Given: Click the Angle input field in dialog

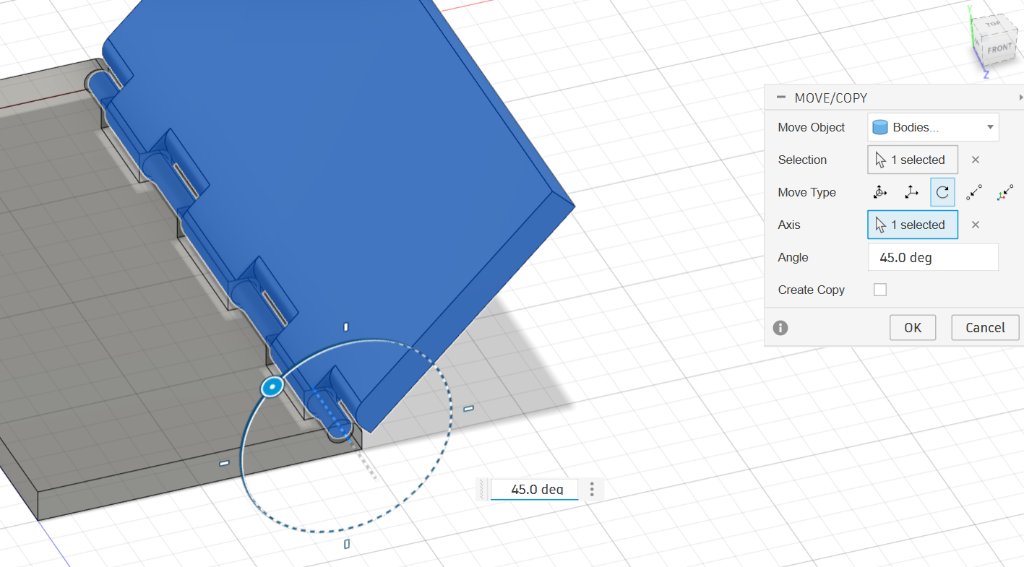Looking at the screenshot, I should click(x=933, y=257).
